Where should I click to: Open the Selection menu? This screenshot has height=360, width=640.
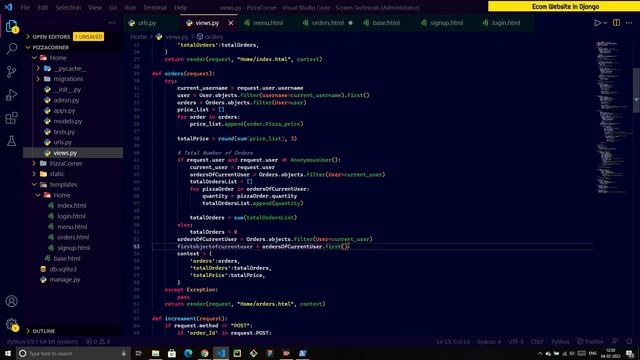[68, 7]
